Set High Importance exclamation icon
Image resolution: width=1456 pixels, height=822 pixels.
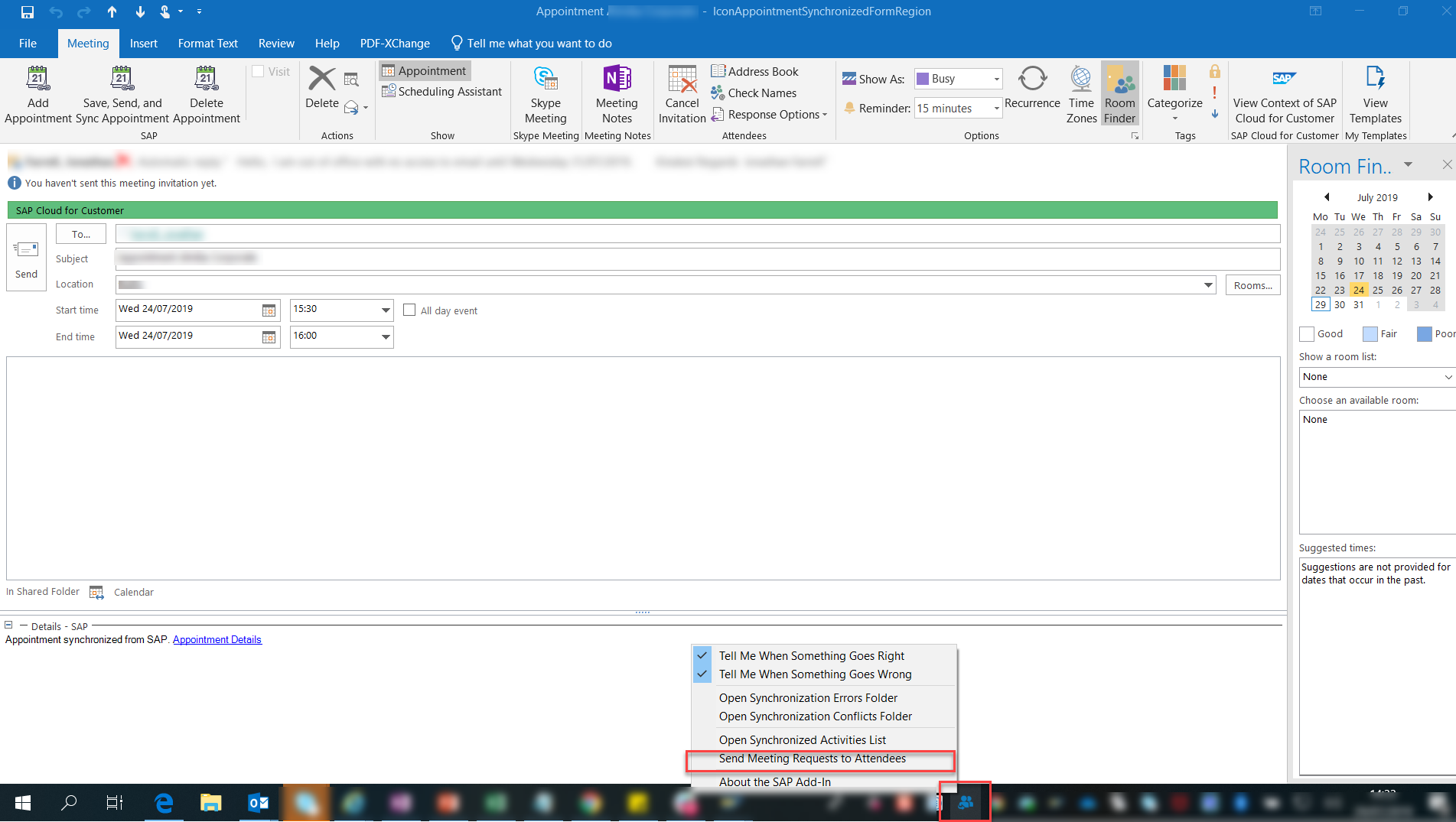(1215, 93)
